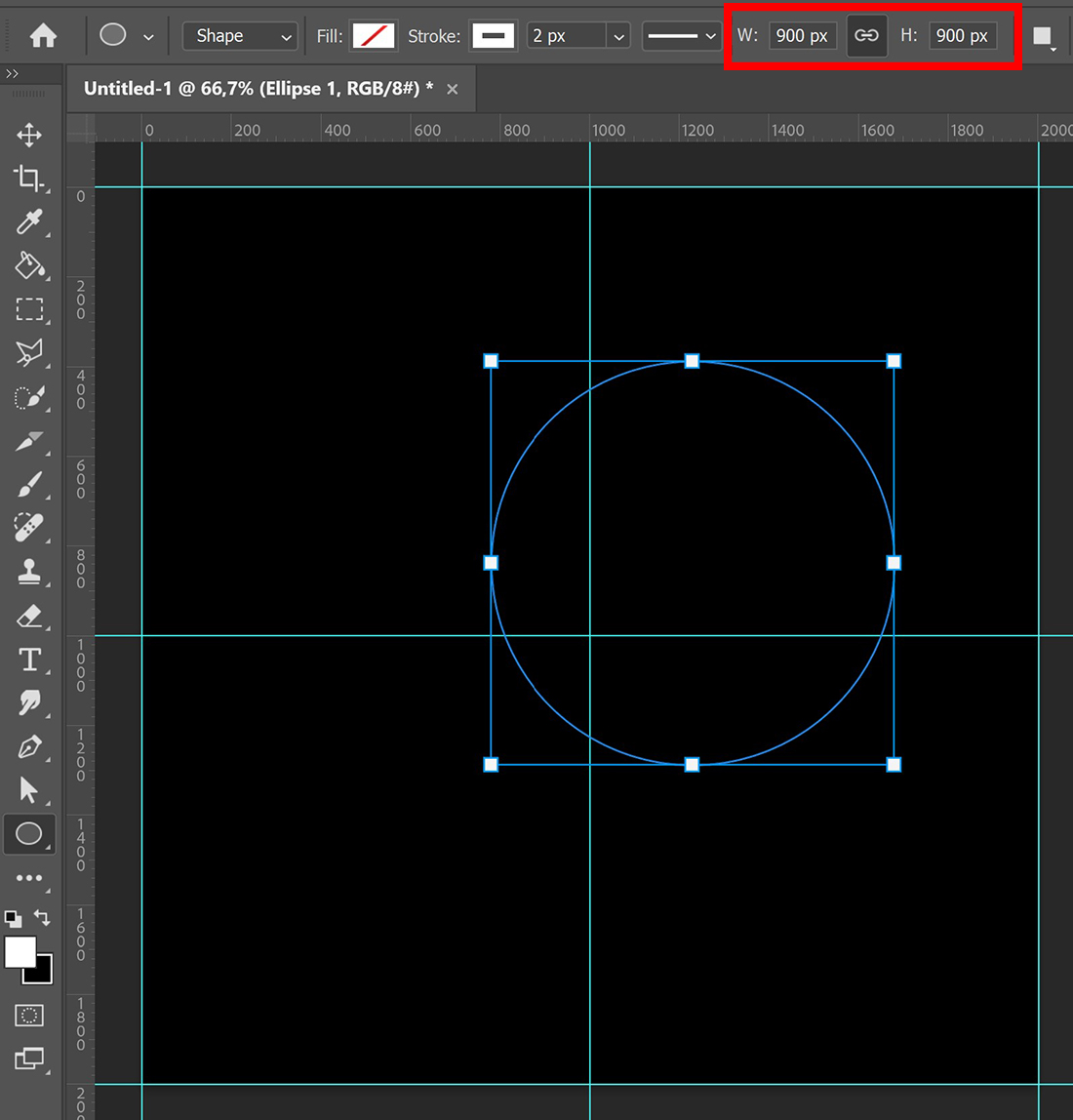The width and height of the screenshot is (1073, 1120).
Task: Activate the Type tool
Action: [x=29, y=660]
